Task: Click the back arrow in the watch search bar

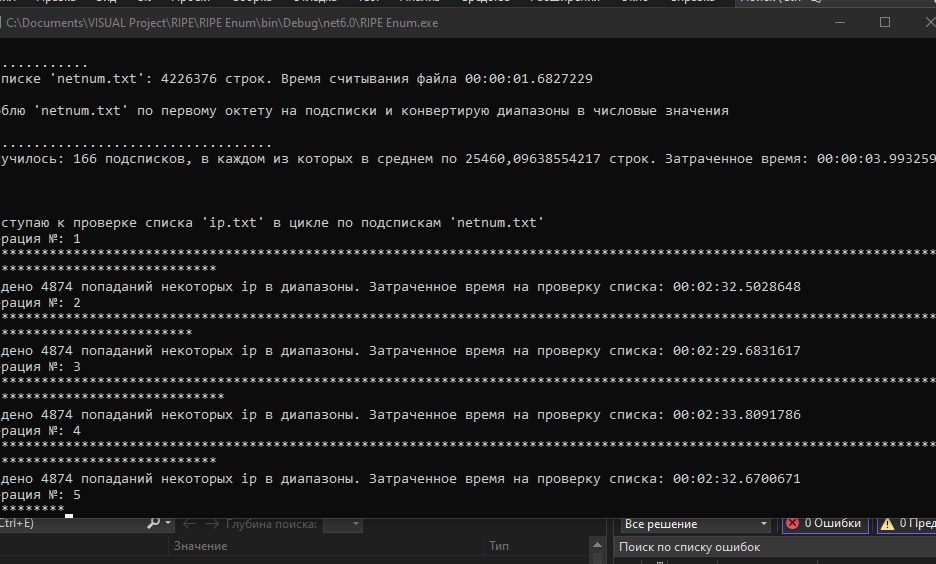Action: point(189,524)
